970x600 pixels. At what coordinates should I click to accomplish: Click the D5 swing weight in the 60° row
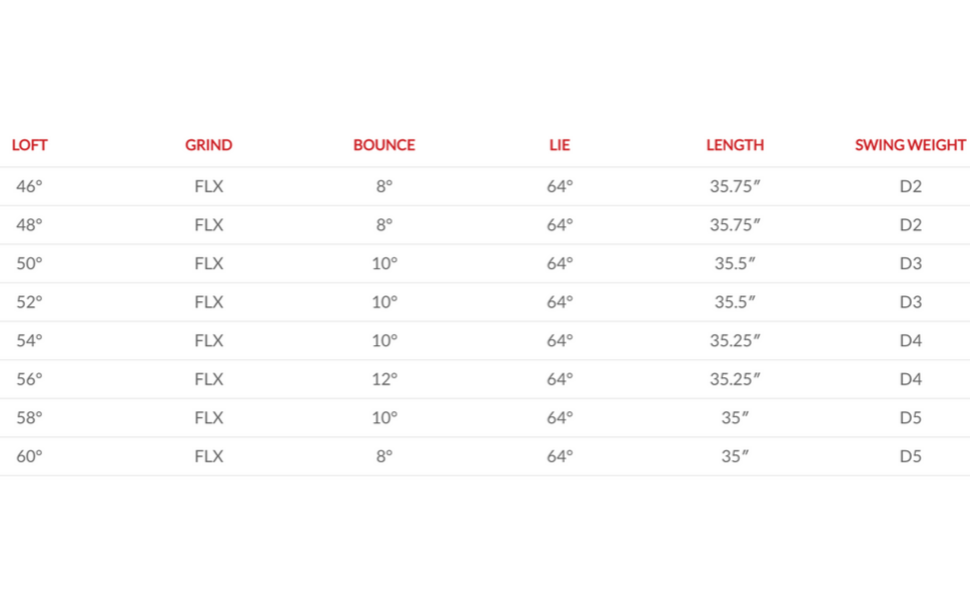(x=910, y=456)
